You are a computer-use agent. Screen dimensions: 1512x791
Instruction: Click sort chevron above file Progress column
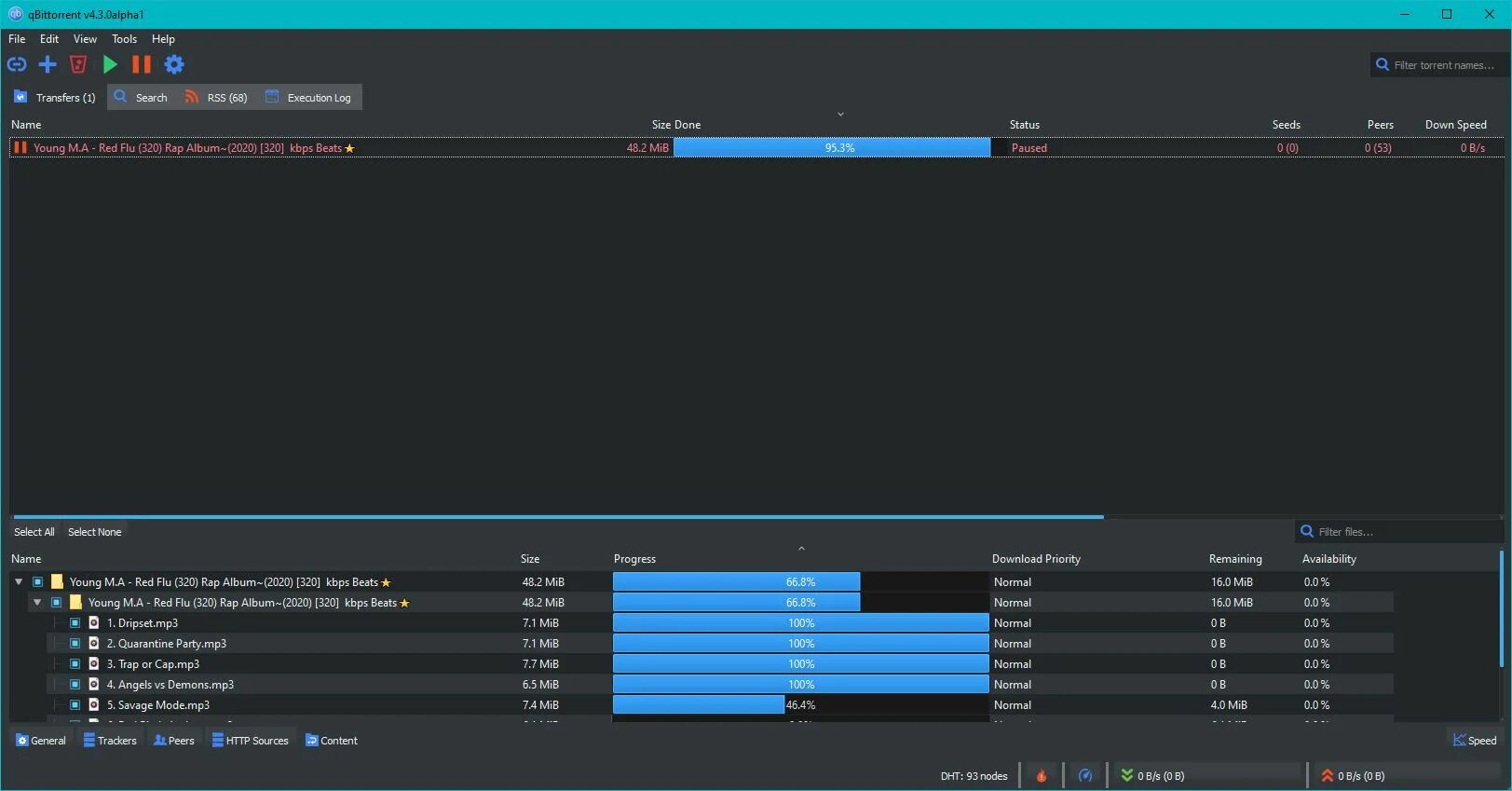(x=801, y=548)
